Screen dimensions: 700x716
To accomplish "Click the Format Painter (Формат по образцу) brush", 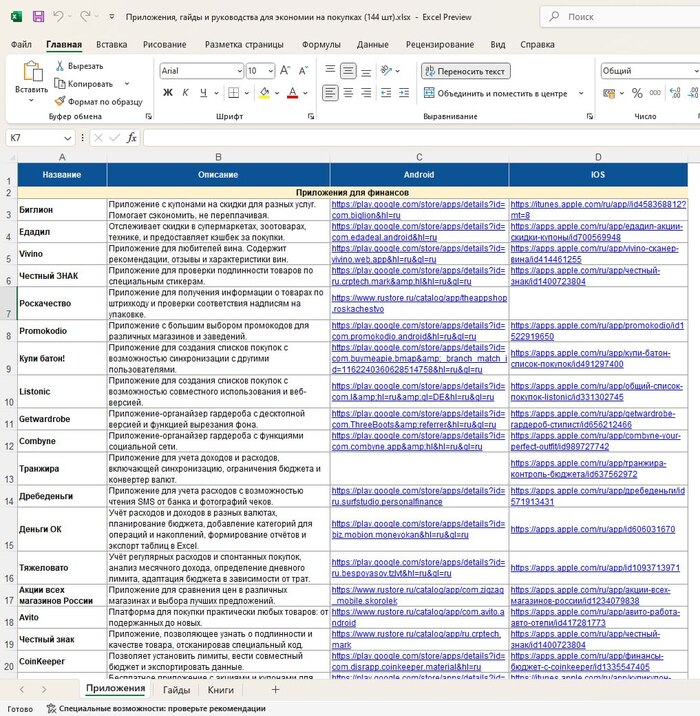I will coord(59,101).
